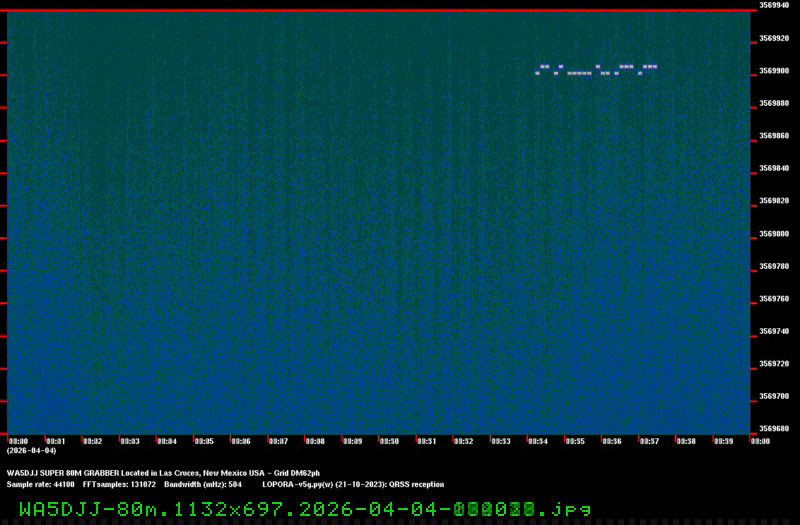Click the QRSS signal trace near 3569900
Image resolution: width=800 pixels, height=525 pixels.
click(x=597, y=69)
